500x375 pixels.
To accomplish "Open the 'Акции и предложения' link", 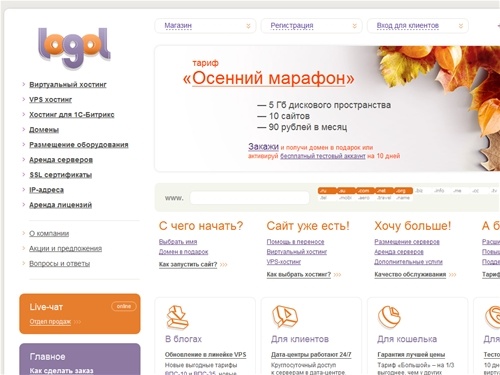I will tap(66, 248).
